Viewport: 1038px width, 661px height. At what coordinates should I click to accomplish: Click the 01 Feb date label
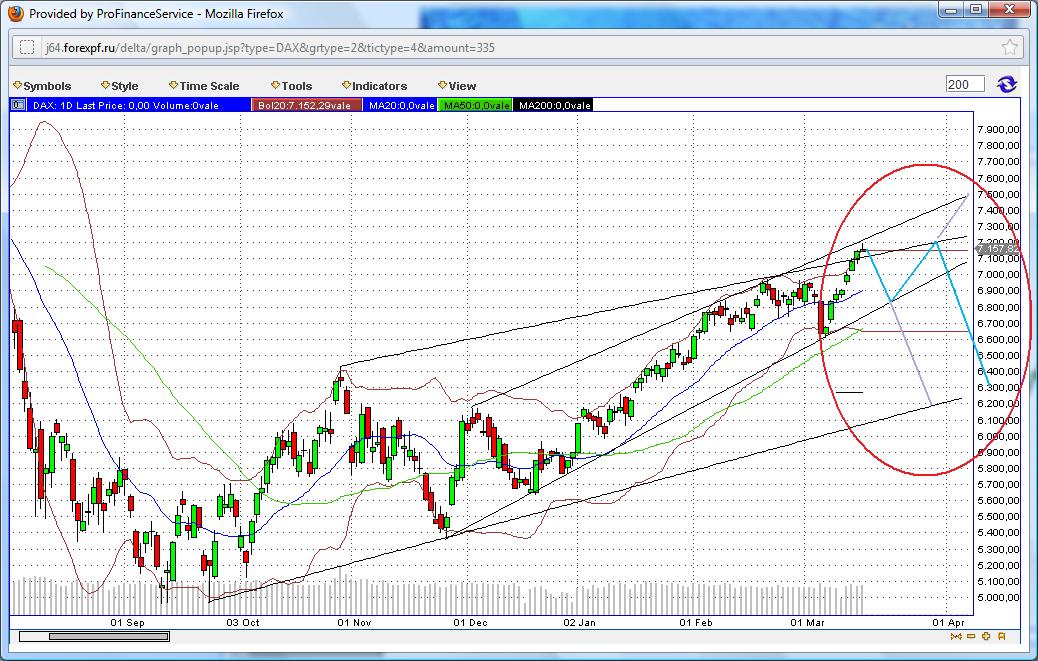point(696,623)
